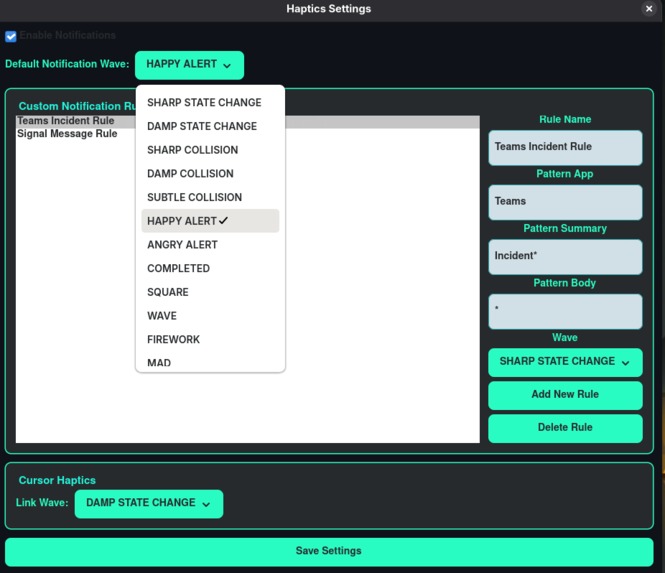Click the Save Settings button
Image resolution: width=665 pixels, height=573 pixels.
[x=329, y=551]
